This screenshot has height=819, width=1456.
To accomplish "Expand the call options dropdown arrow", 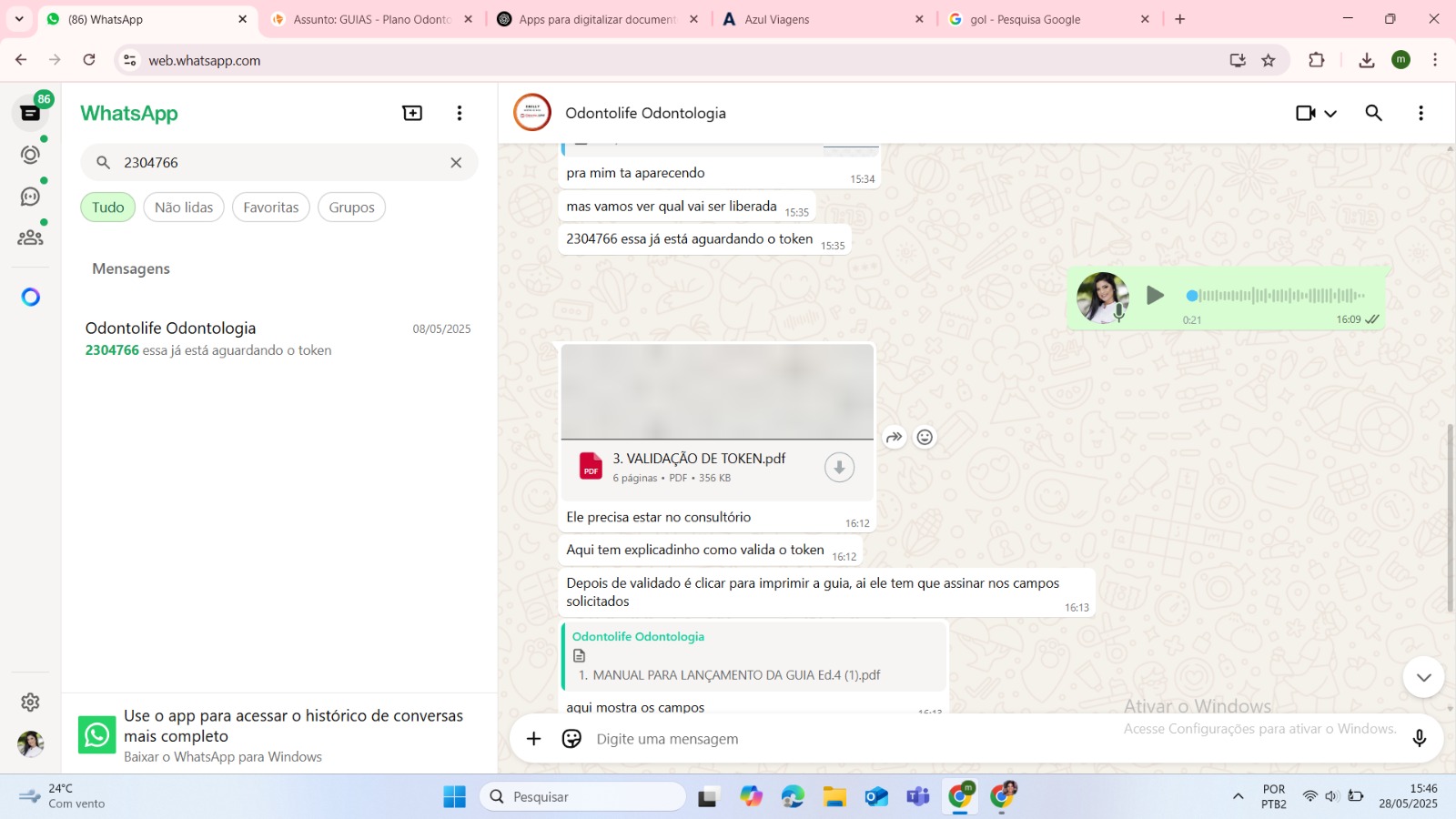I will coord(1330,114).
